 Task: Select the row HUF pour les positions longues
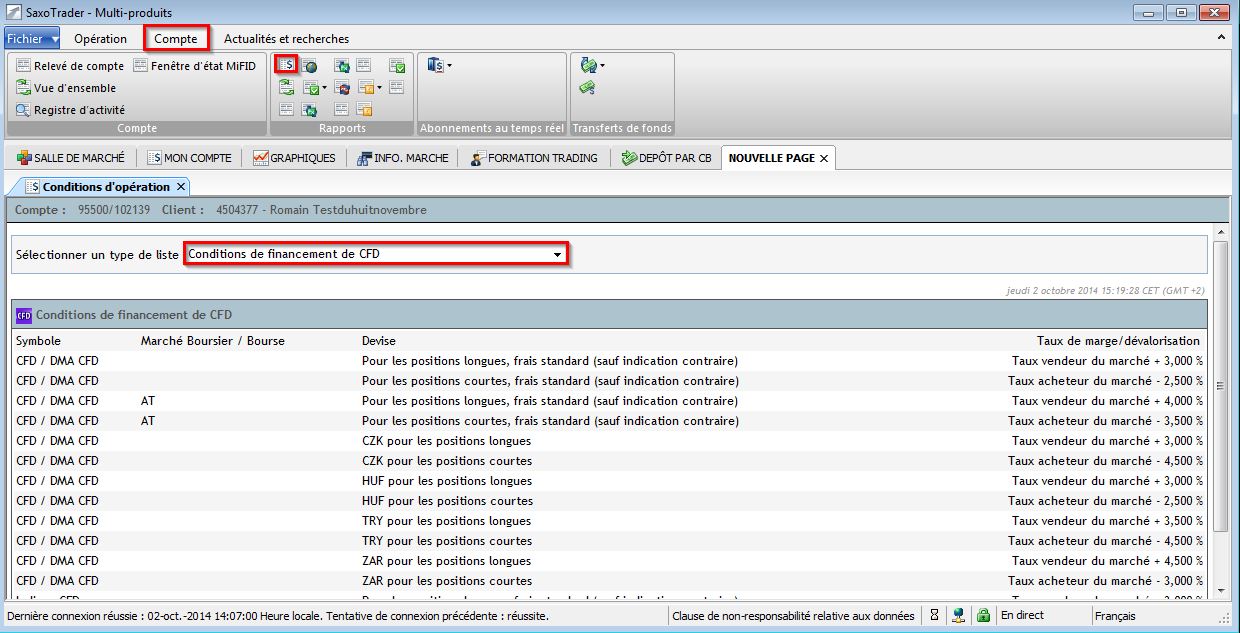click(x=609, y=481)
